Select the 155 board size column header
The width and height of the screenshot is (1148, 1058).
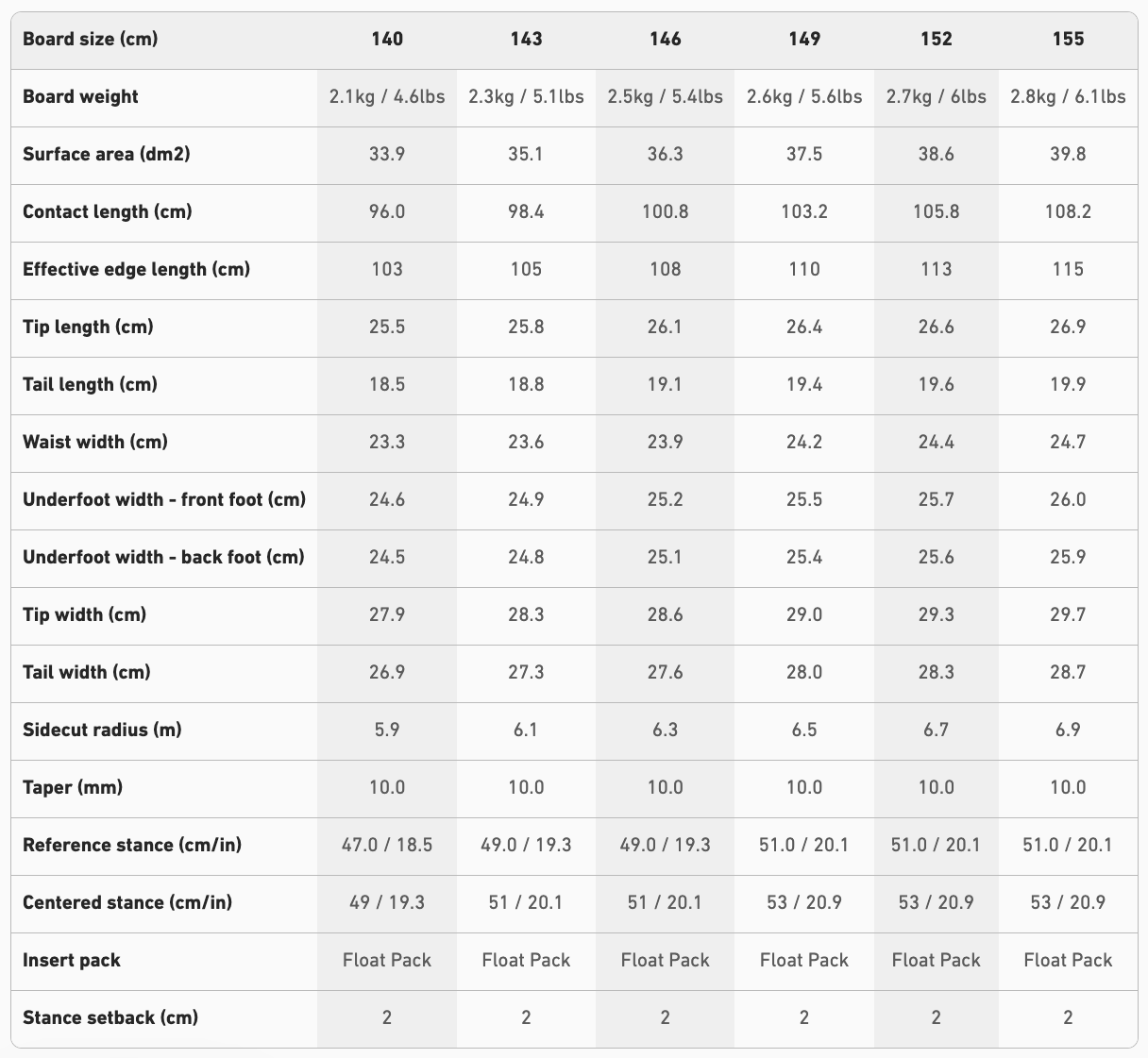pyautogui.click(x=1068, y=39)
